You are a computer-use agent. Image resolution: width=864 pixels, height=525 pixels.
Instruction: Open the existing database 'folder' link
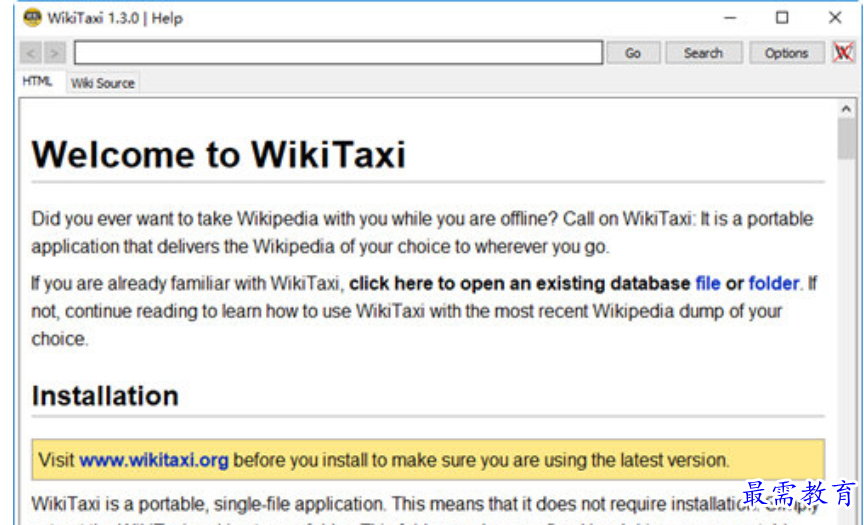pos(774,283)
